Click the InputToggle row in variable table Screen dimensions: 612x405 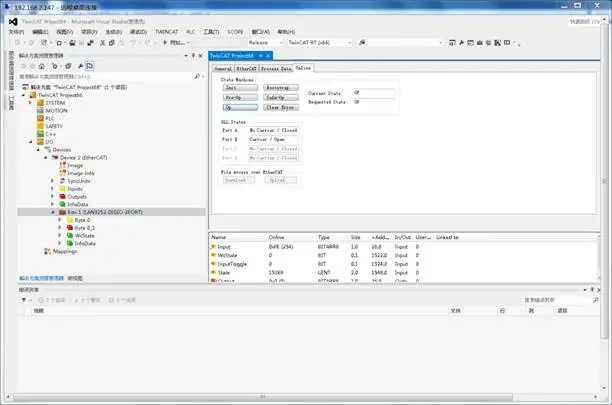pyautogui.click(x=404, y=264)
